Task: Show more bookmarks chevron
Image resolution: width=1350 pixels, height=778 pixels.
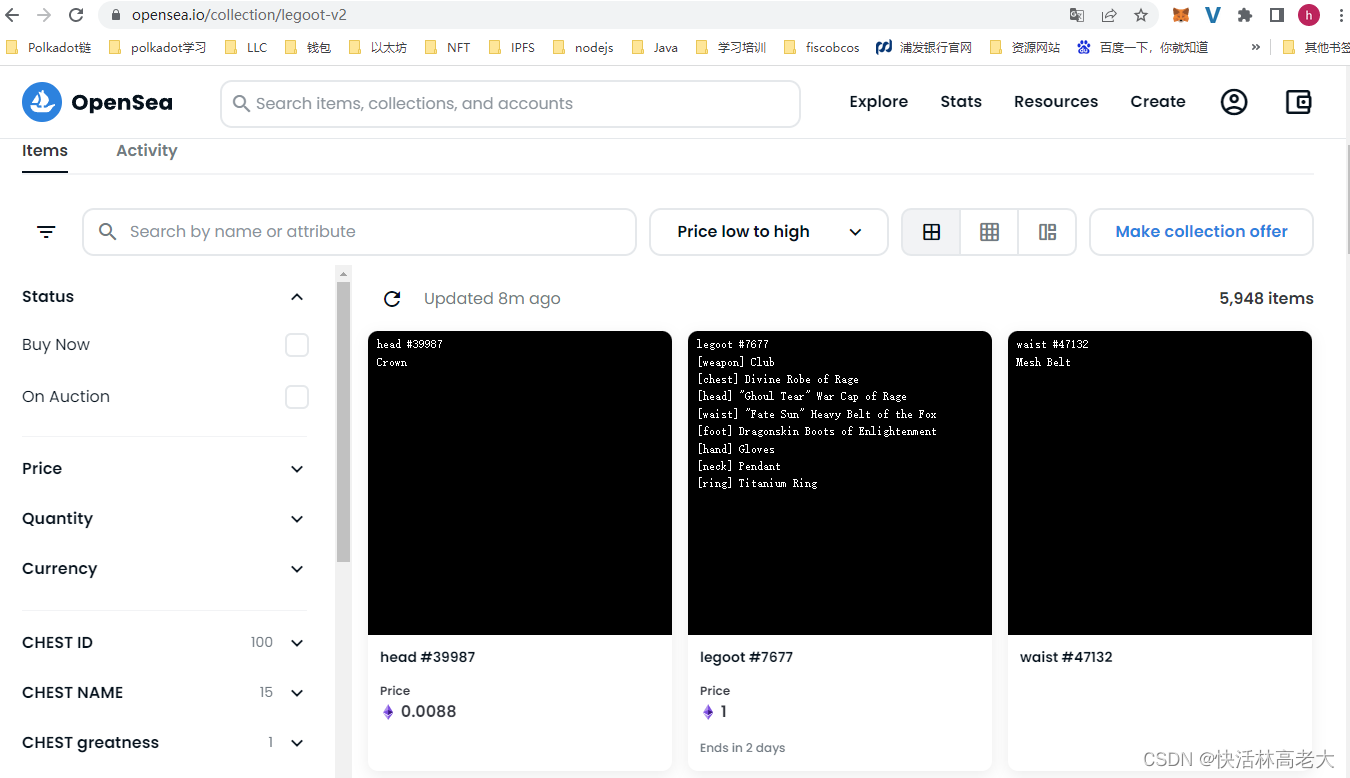Action: point(1256,47)
